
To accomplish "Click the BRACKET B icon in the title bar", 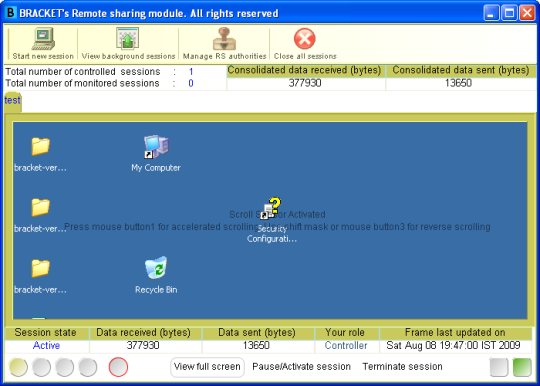I will tap(11, 13).
